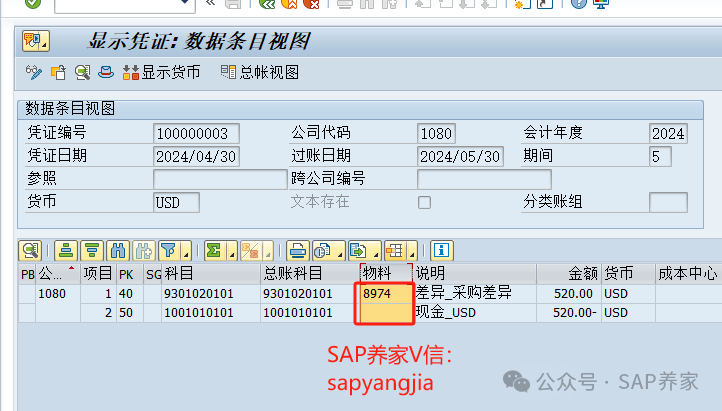The height and width of the screenshot is (411, 722).
Task: Open details icon in the line item toolbar
Action: (x=30, y=251)
